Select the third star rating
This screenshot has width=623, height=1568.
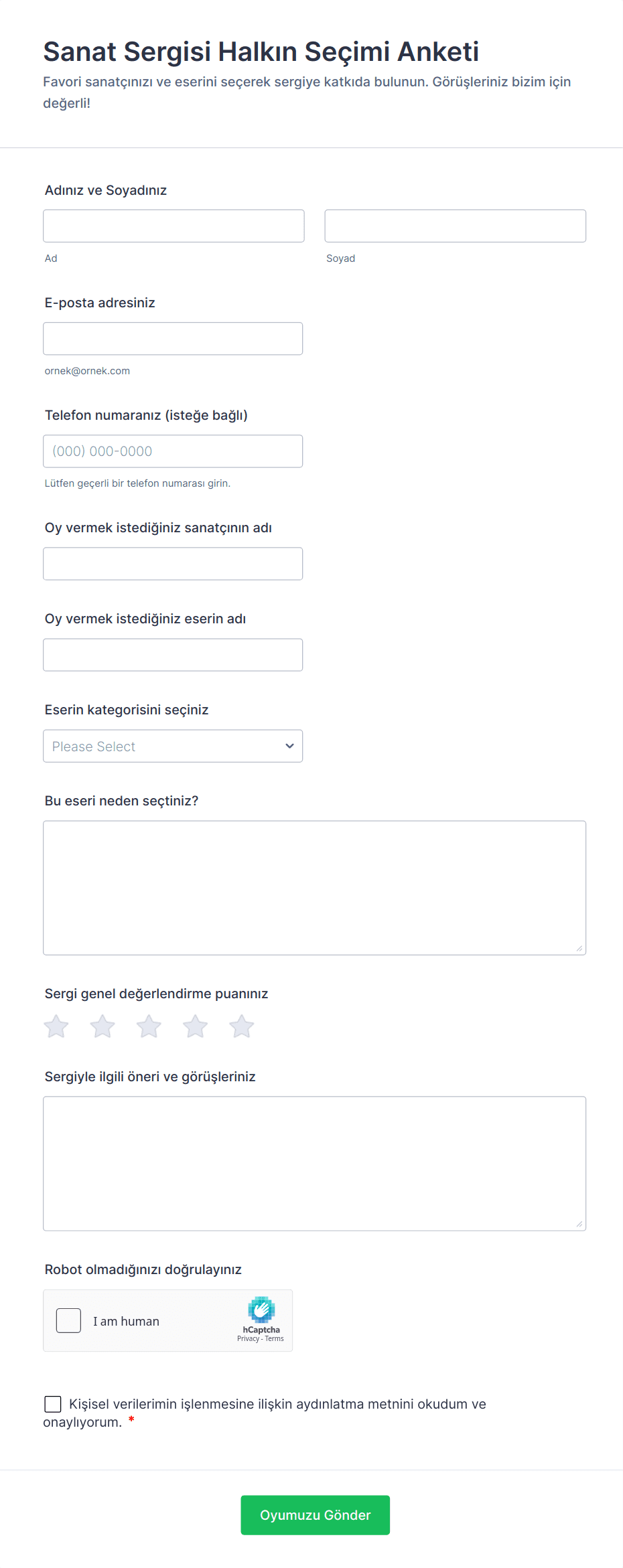pos(149,1026)
